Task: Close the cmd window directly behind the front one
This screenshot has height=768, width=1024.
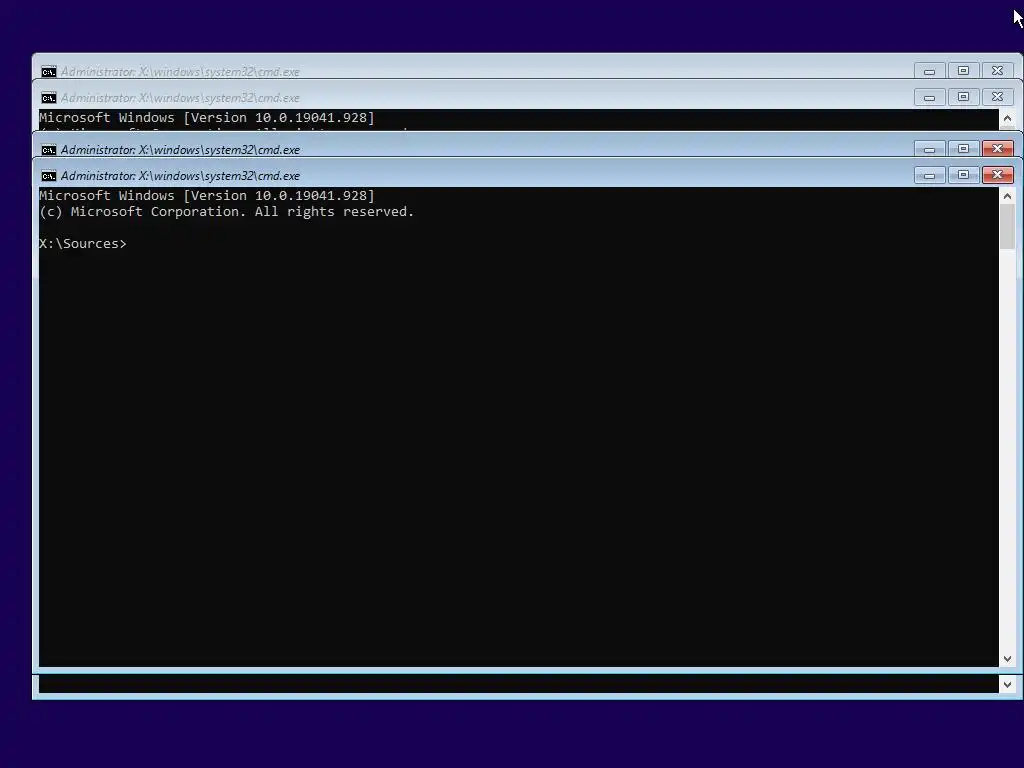Action: coord(997,149)
